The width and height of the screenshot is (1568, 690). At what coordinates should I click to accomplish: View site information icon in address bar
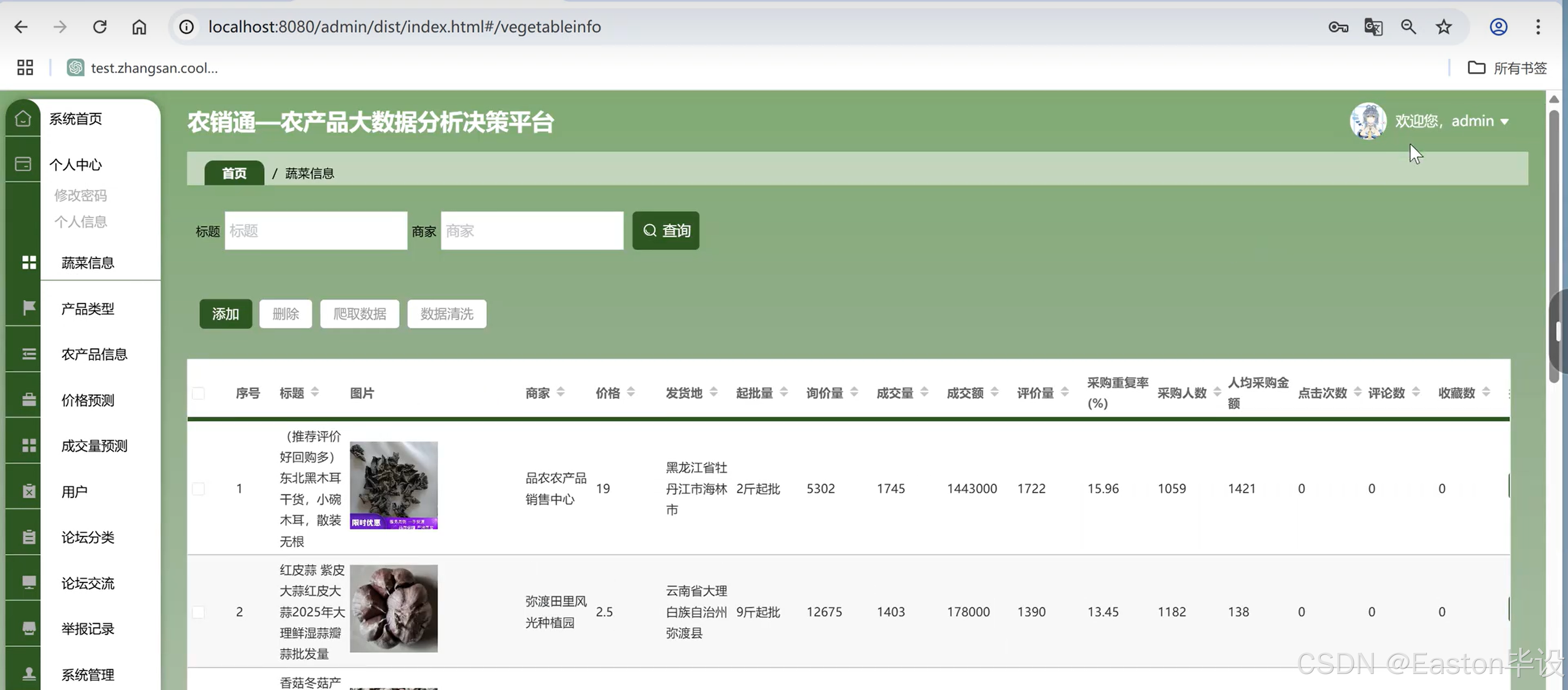point(187,27)
